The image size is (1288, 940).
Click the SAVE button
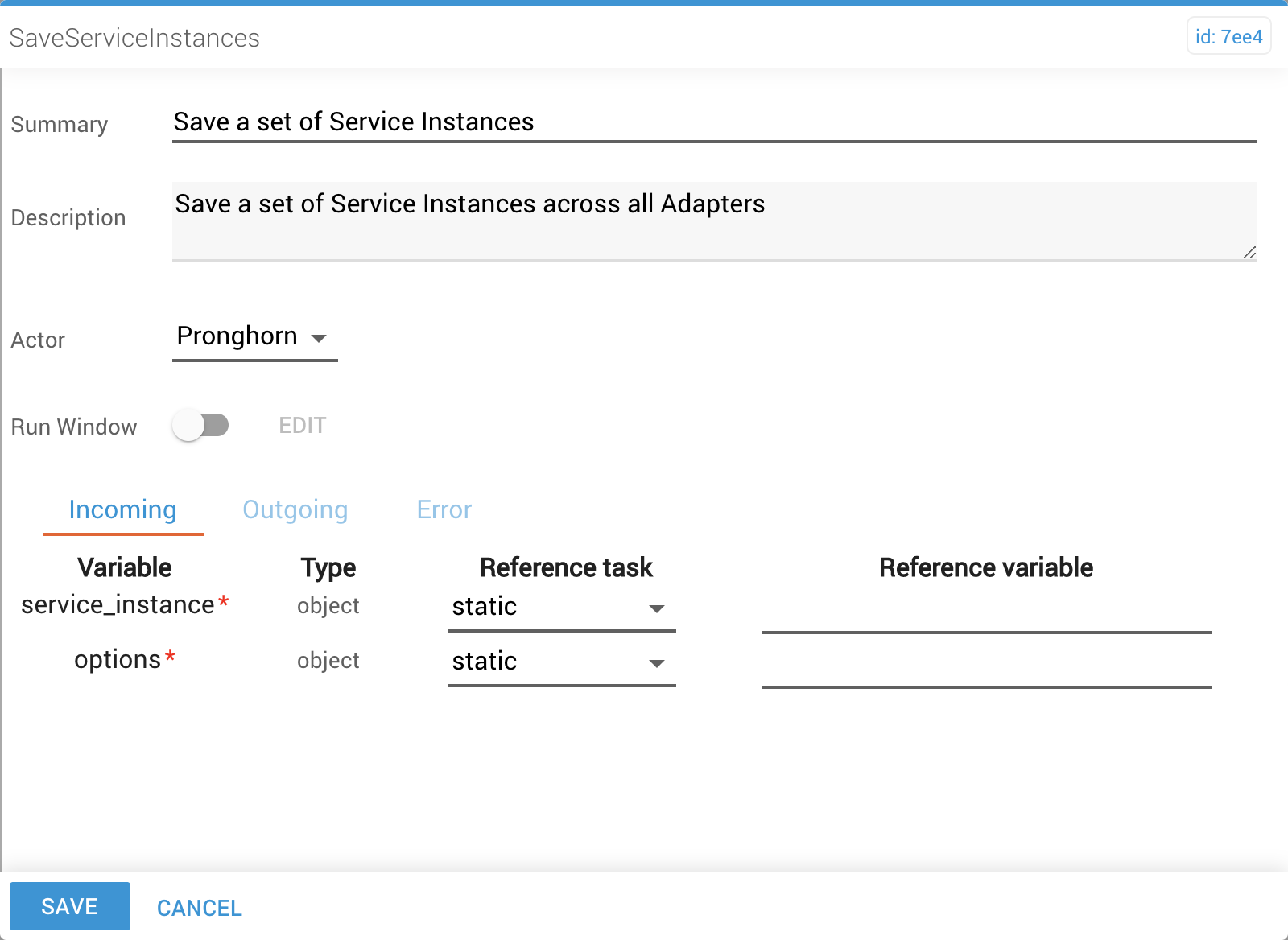(70, 906)
